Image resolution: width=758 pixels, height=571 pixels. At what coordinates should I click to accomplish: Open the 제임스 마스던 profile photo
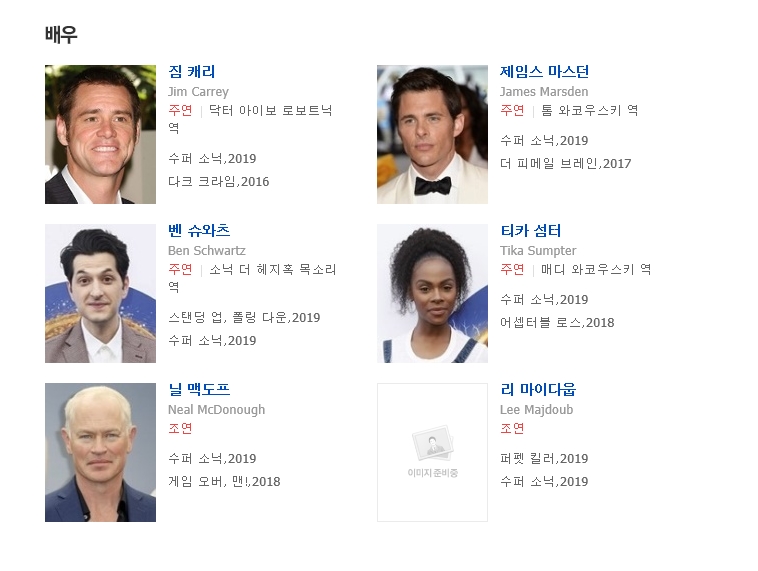coord(432,134)
